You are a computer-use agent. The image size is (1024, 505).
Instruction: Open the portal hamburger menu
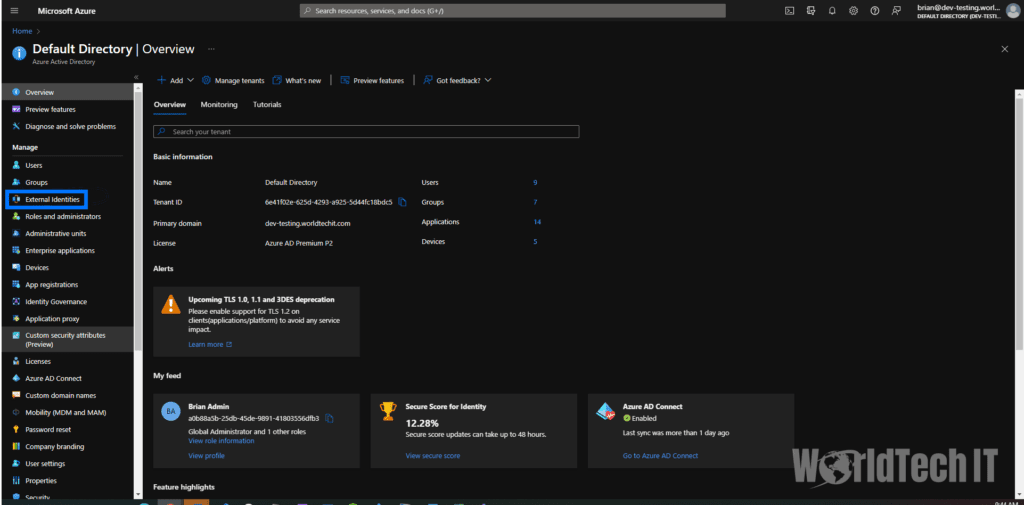pos(14,11)
